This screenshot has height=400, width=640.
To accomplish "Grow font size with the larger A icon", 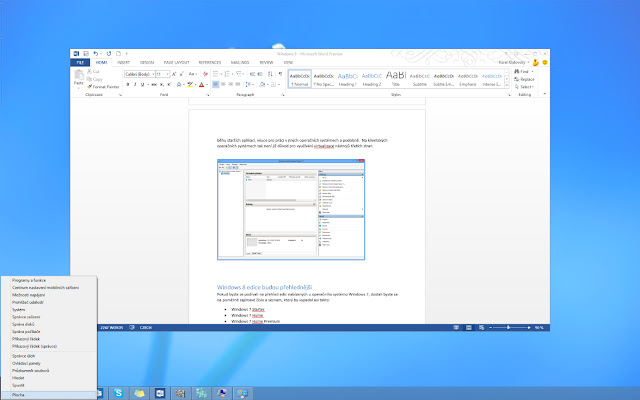I will [x=174, y=74].
